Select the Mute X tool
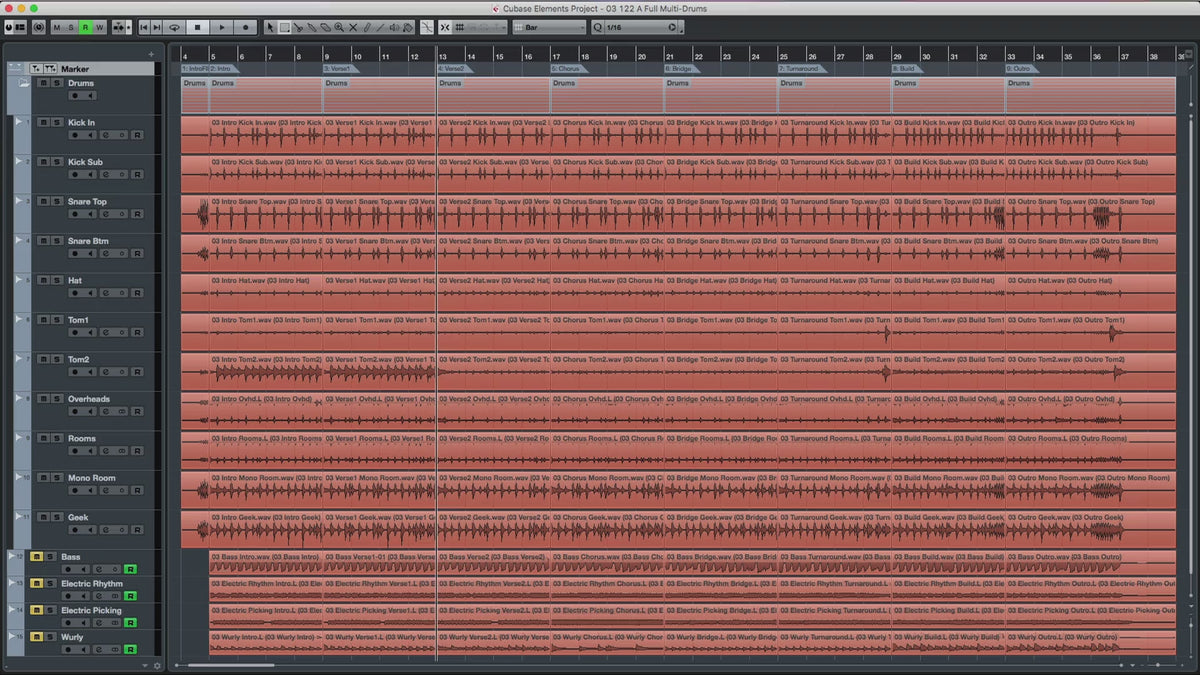The height and width of the screenshot is (675, 1200). tap(353, 28)
